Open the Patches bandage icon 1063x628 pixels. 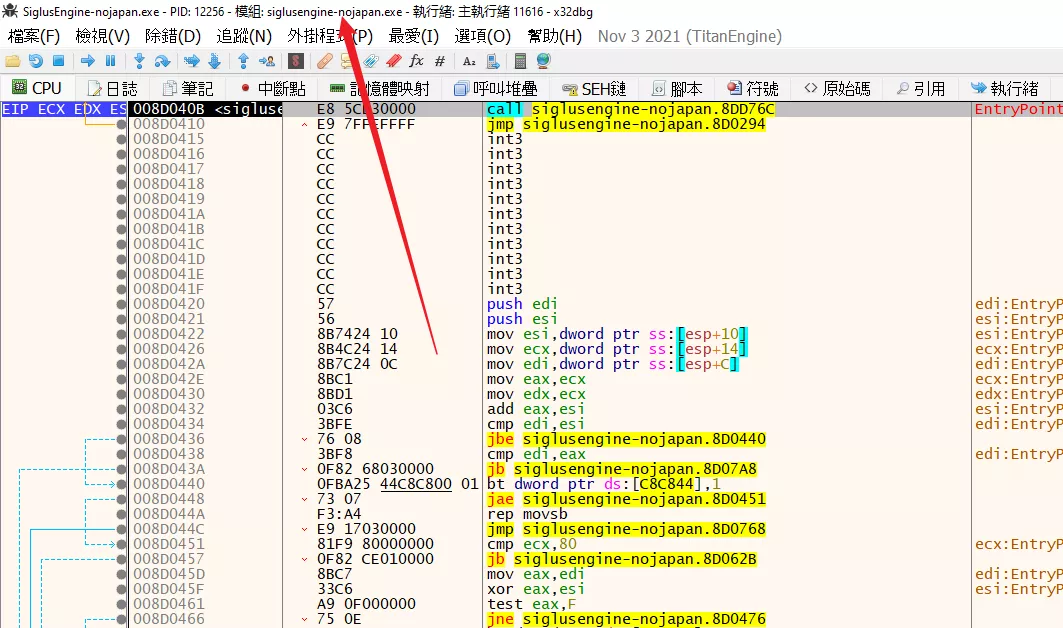coord(324,62)
